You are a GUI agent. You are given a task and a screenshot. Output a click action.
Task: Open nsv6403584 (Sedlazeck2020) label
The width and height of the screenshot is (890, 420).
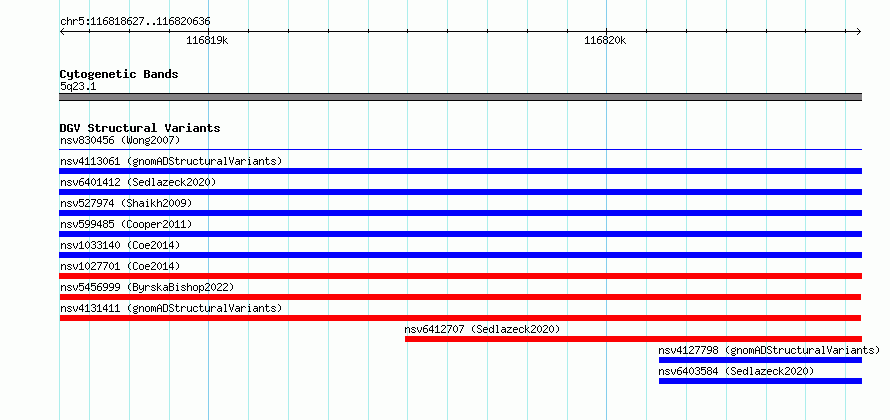click(736, 371)
